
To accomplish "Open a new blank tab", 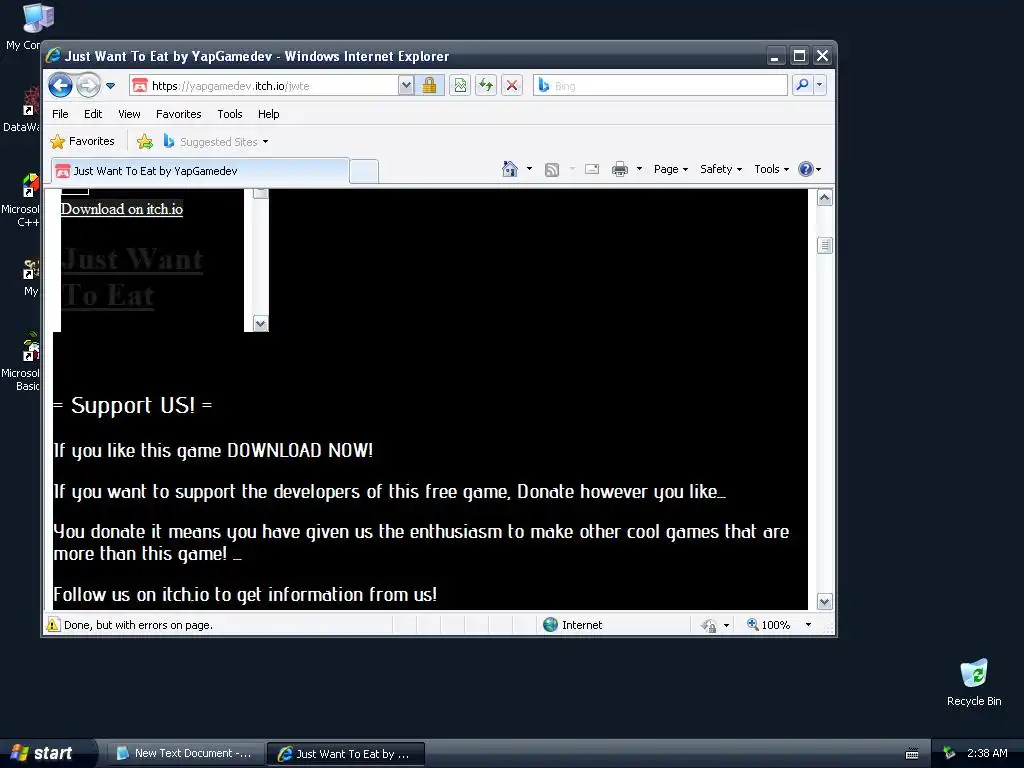I will [x=364, y=171].
